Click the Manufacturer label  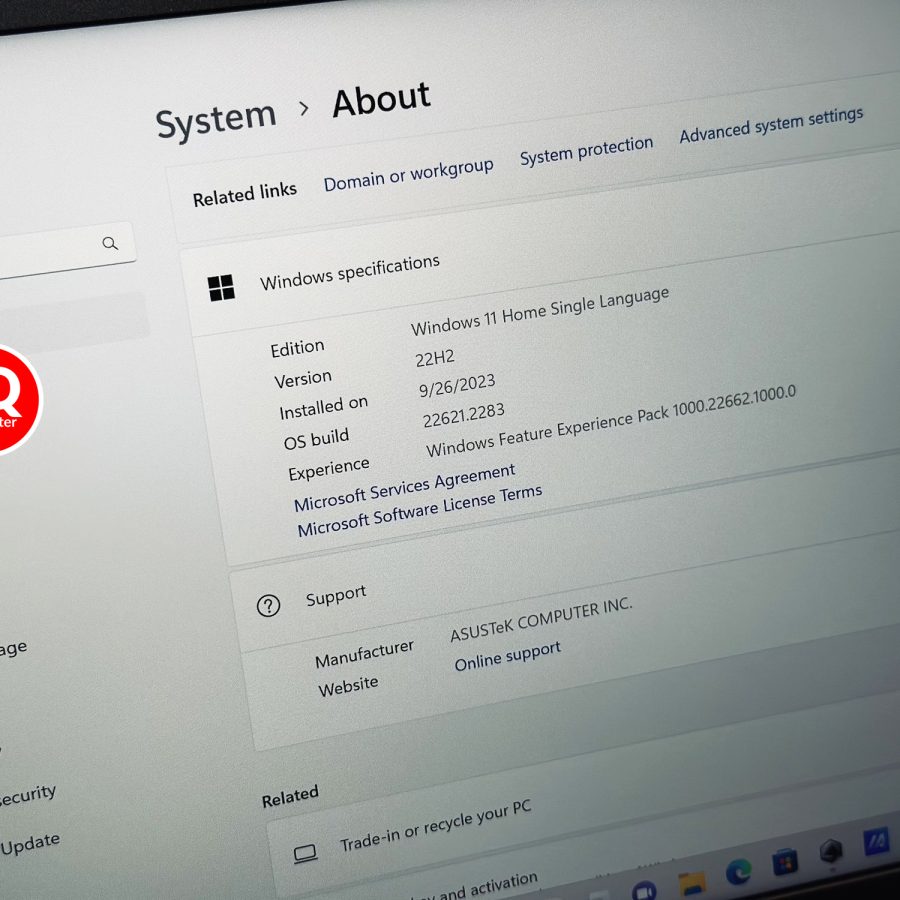(x=364, y=654)
